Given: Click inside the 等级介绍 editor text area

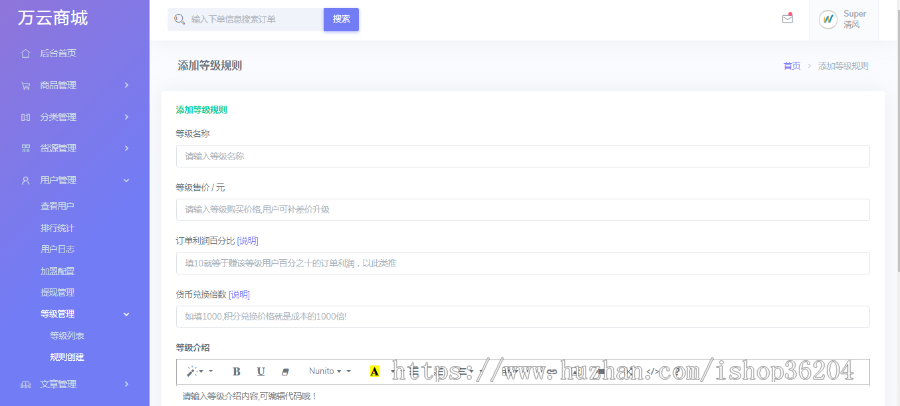Looking at the screenshot, I should 522,396.
